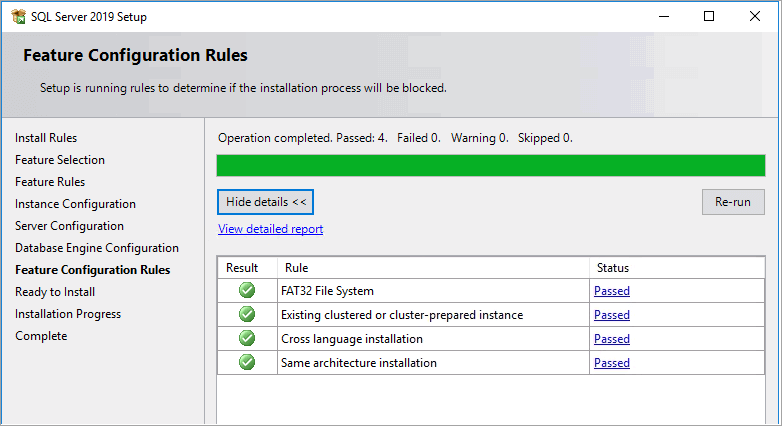782x426 pixels.
Task: Select Installation Progress step
Action: point(68,314)
